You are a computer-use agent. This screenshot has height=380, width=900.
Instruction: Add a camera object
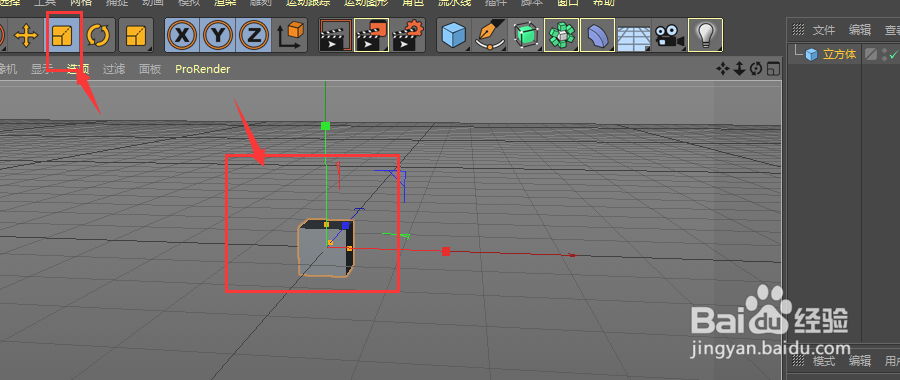(669, 36)
